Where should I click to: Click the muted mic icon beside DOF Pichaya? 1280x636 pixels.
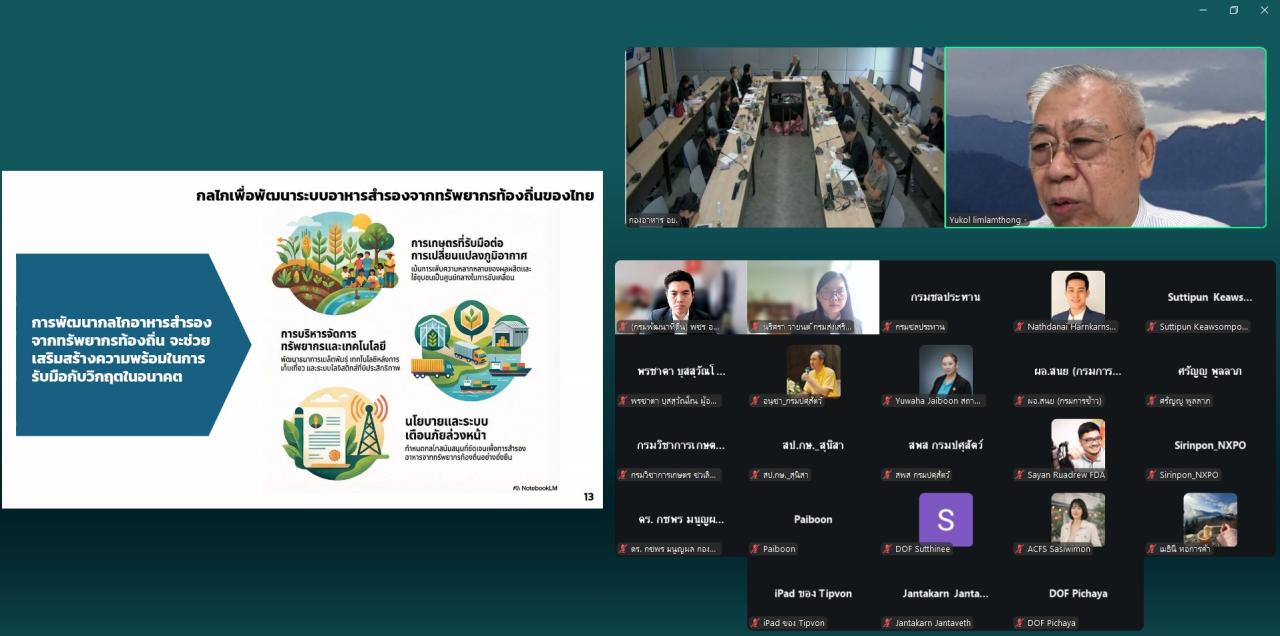pos(1019,623)
